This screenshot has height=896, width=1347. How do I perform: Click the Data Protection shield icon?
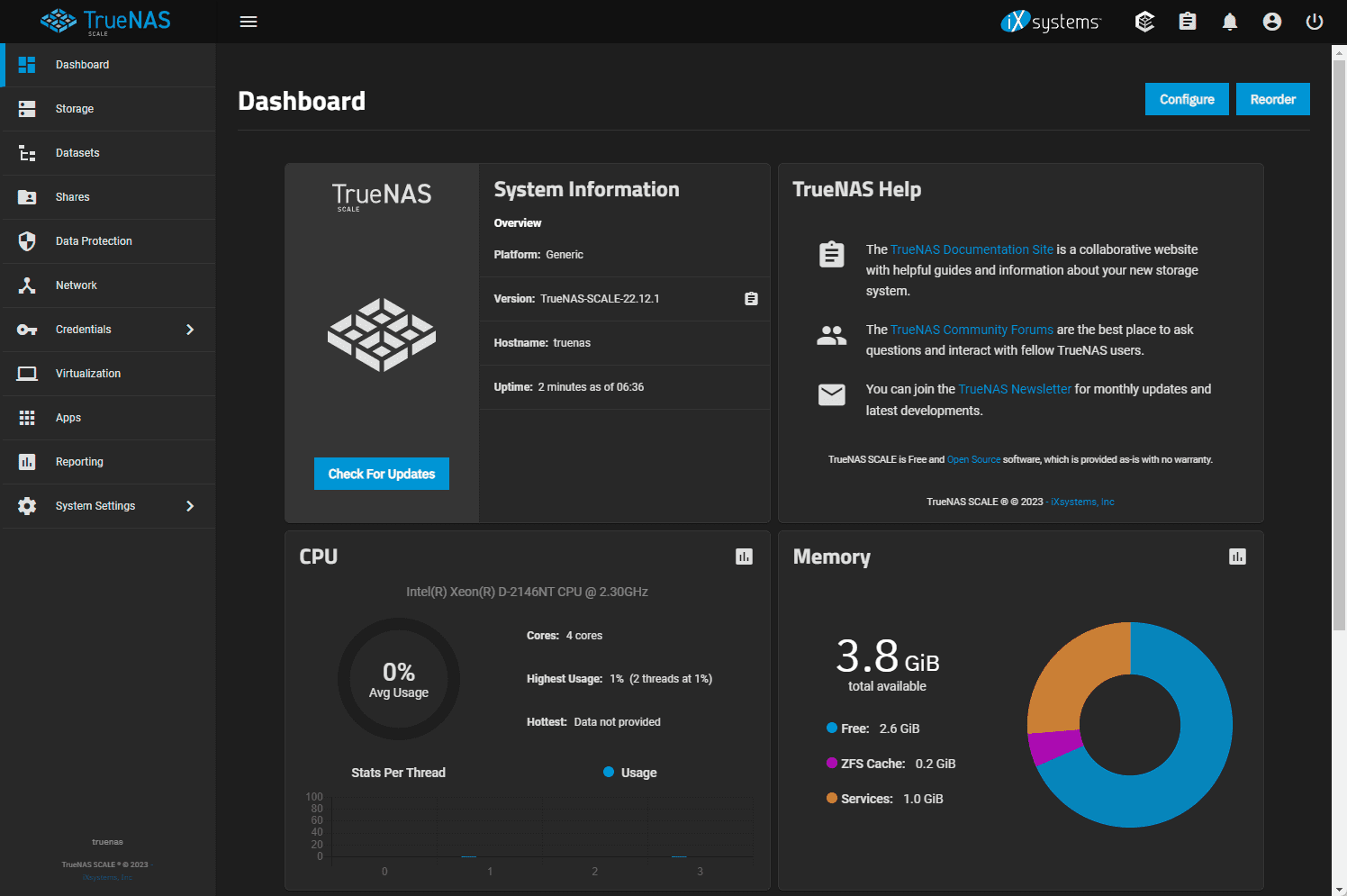pos(27,241)
